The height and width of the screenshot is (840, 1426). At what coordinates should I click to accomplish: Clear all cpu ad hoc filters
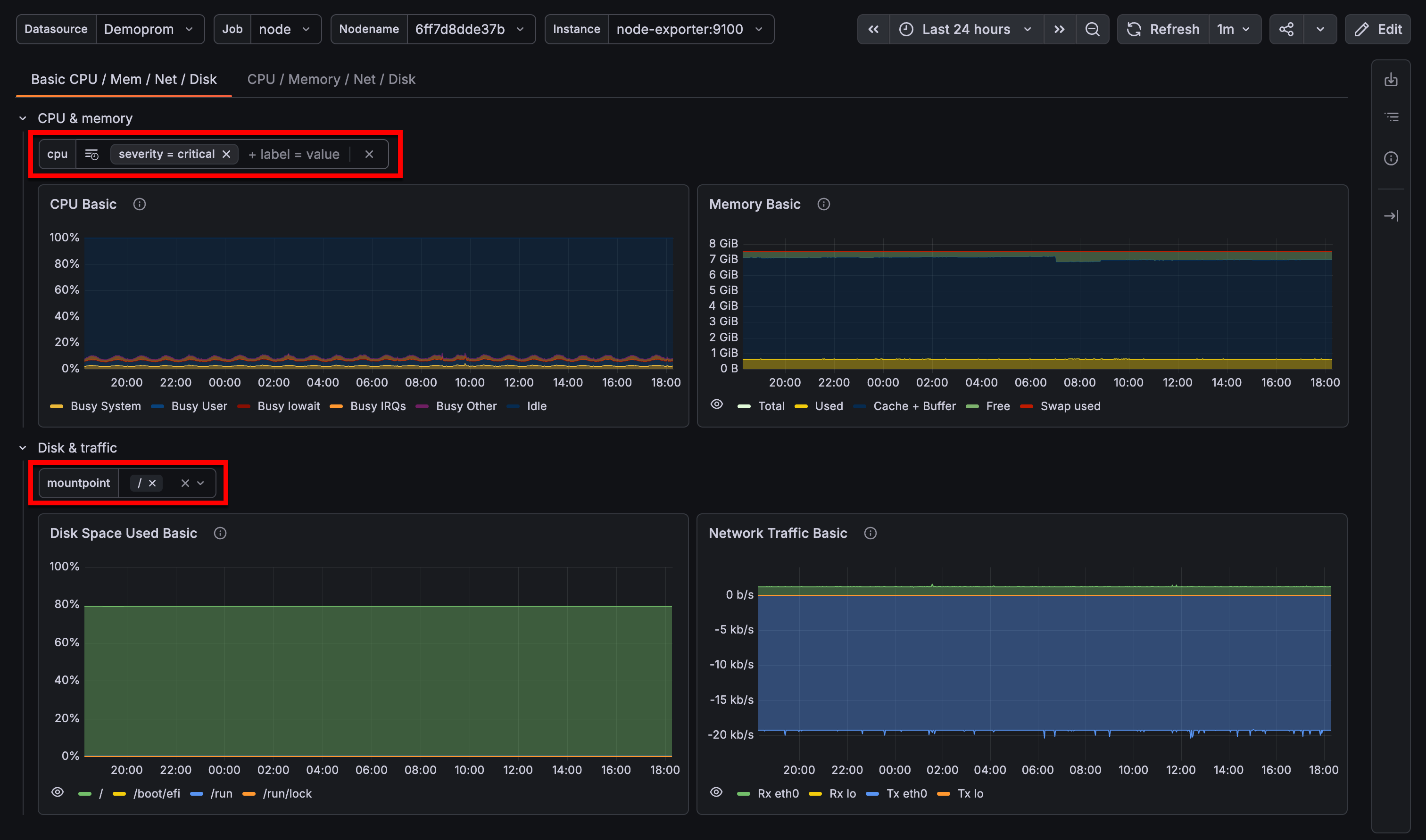click(369, 155)
